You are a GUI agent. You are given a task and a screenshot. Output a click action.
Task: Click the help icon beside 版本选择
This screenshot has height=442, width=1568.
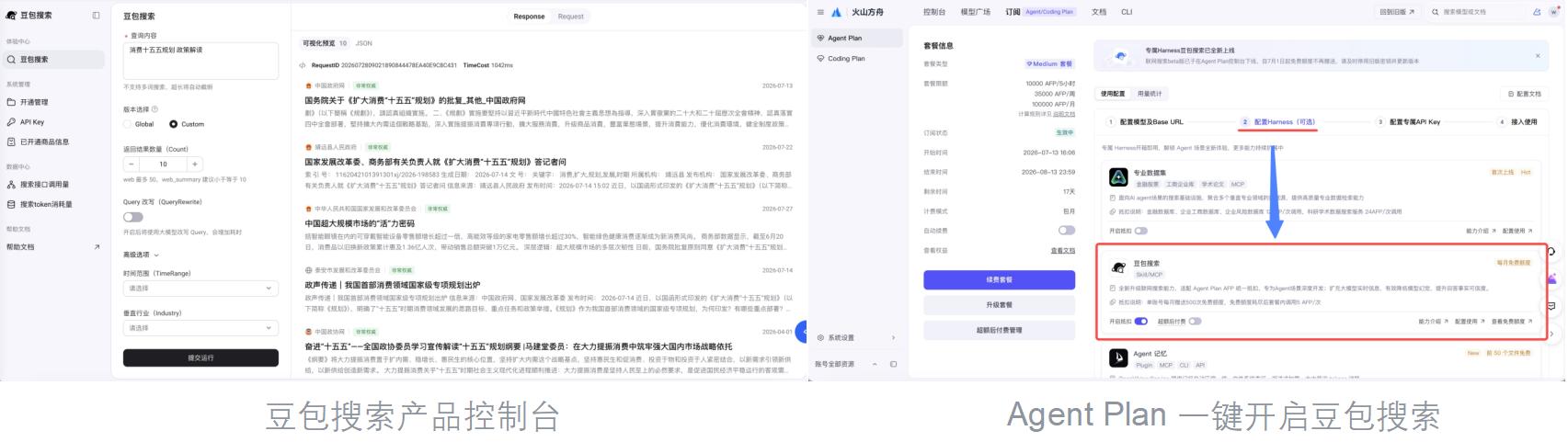pos(153,108)
